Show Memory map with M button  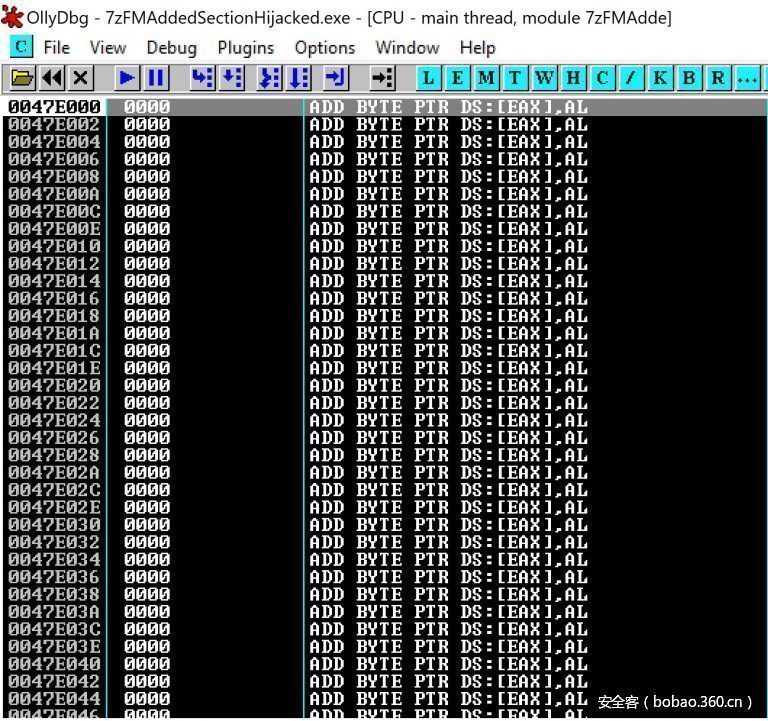click(487, 78)
